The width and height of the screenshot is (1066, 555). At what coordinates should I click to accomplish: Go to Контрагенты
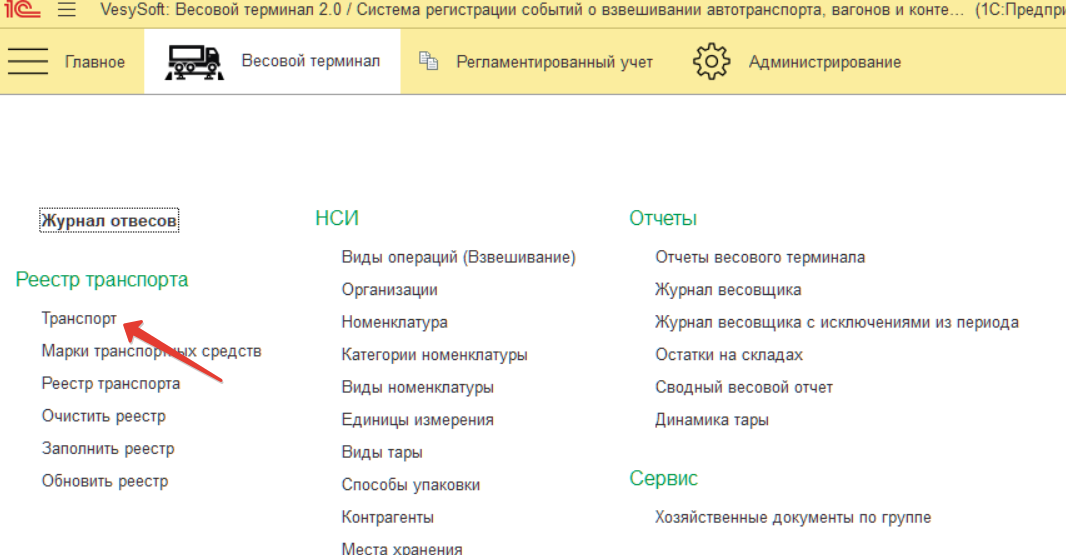tap(387, 517)
